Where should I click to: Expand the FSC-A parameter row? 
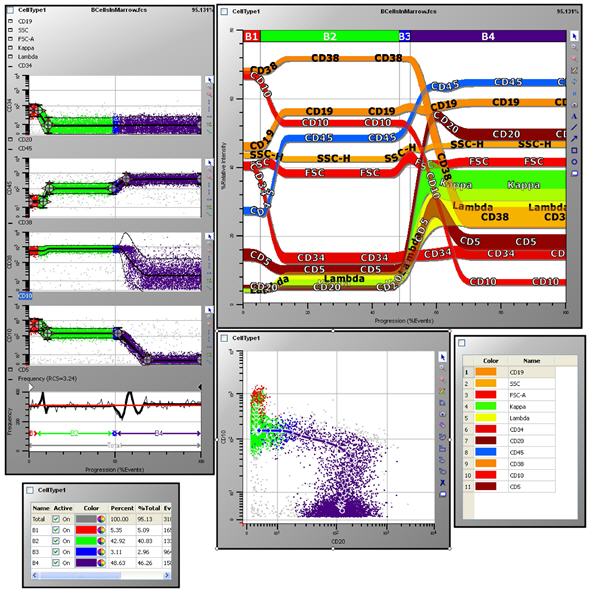10,39
